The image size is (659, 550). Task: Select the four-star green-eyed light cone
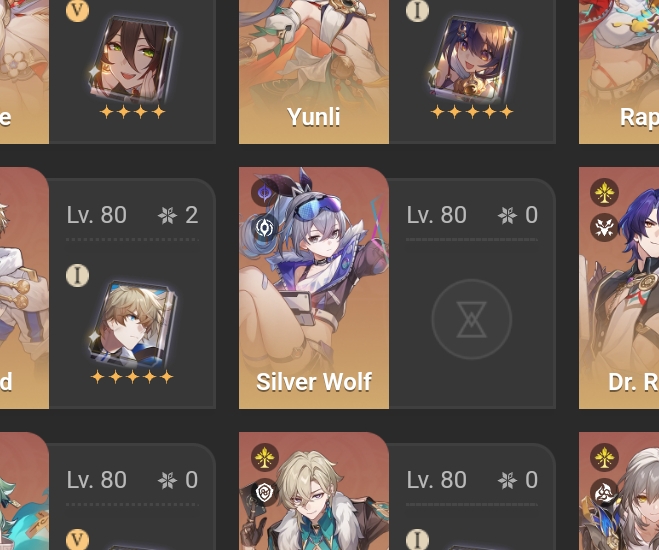[x=132, y=61]
